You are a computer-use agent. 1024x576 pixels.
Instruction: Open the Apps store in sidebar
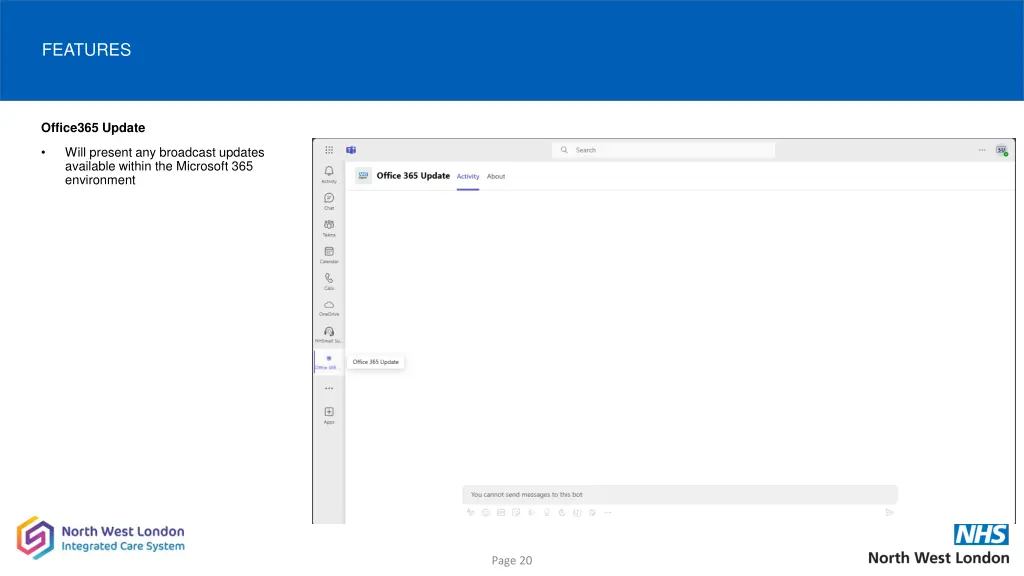pyautogui.click(x=329, y=415)
